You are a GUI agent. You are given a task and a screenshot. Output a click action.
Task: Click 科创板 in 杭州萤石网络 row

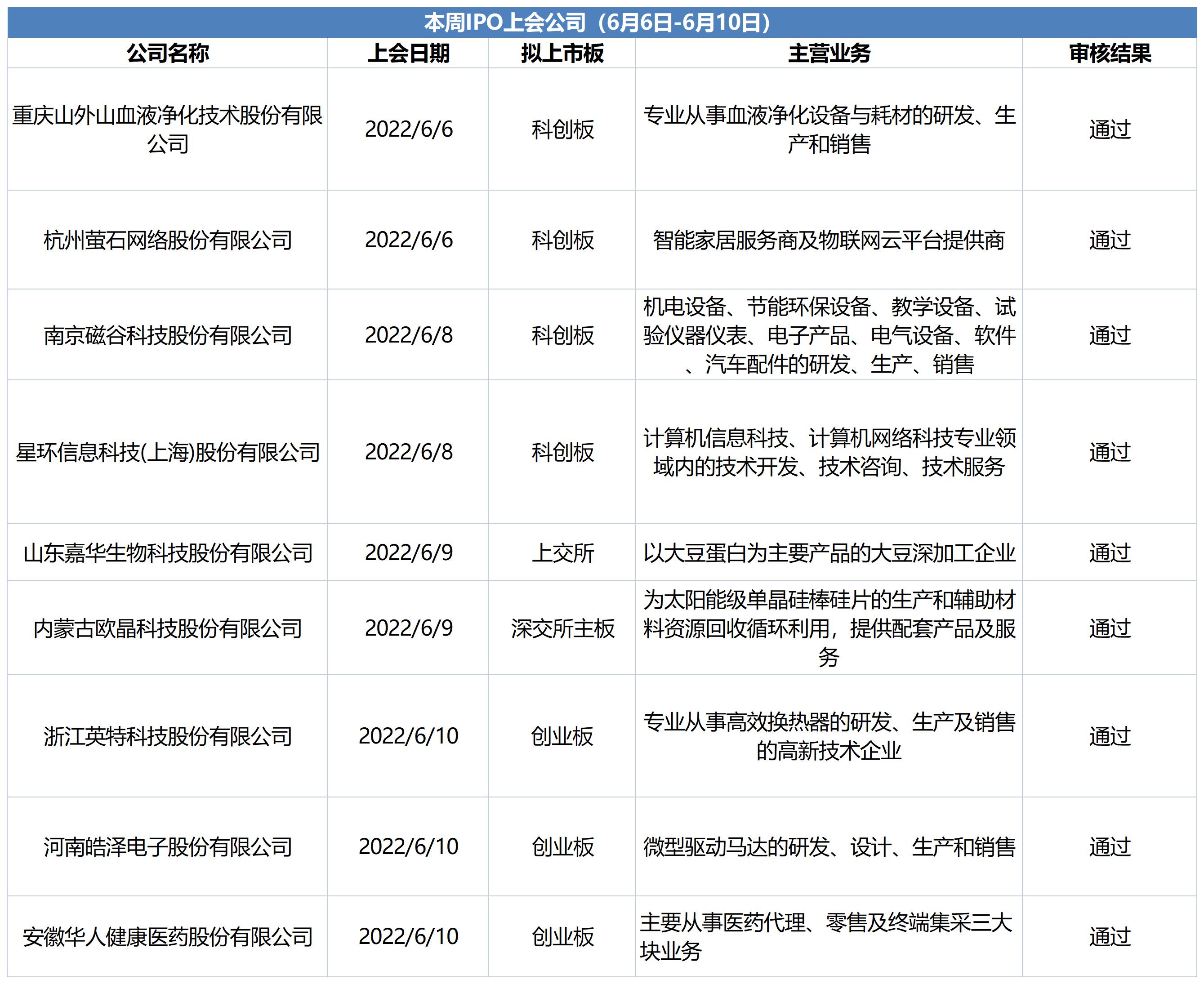[x=562, y=240]
